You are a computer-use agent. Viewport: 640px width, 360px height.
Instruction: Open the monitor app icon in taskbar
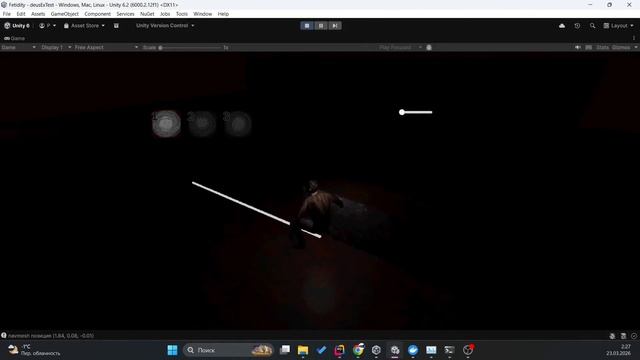[x=431, y=350]
